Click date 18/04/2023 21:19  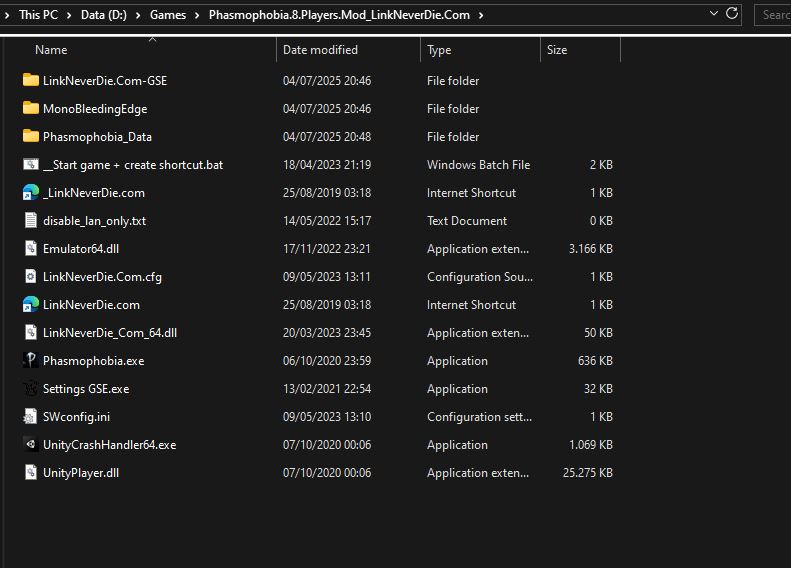pos(327,165)
